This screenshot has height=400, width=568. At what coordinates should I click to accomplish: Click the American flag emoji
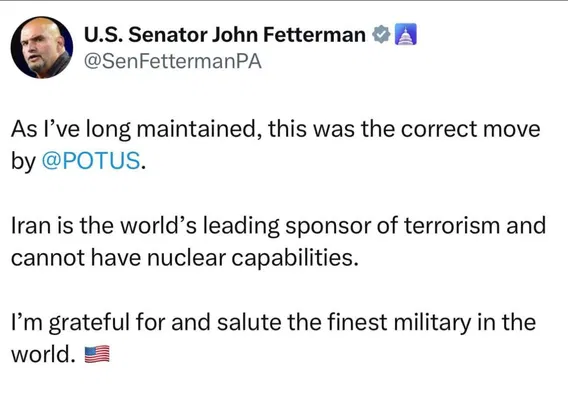(x=97, y=354)
